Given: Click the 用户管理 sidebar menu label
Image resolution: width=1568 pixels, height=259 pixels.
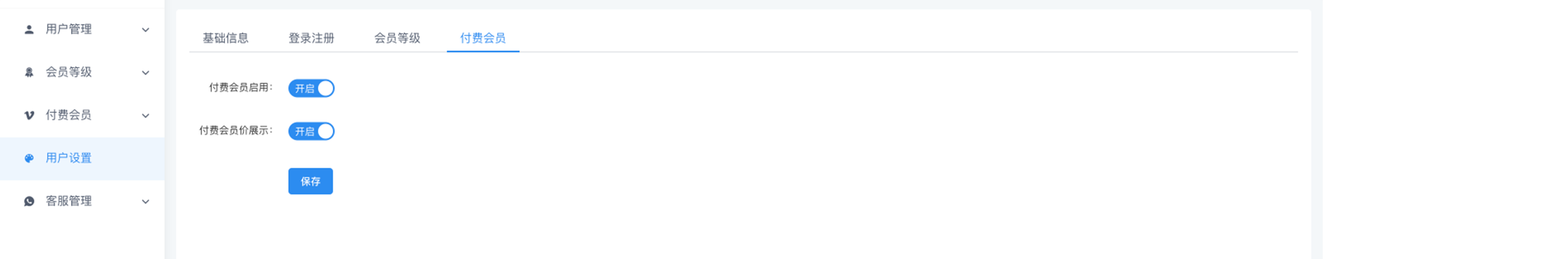Looking at the screenshot, I should click(x=69, y=29).
